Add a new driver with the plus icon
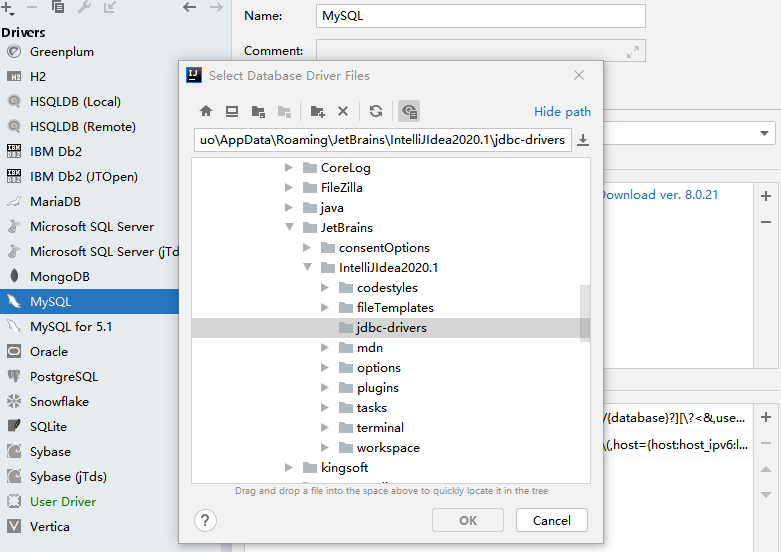This screenshot has height=552, width=781. pos(7,7)
